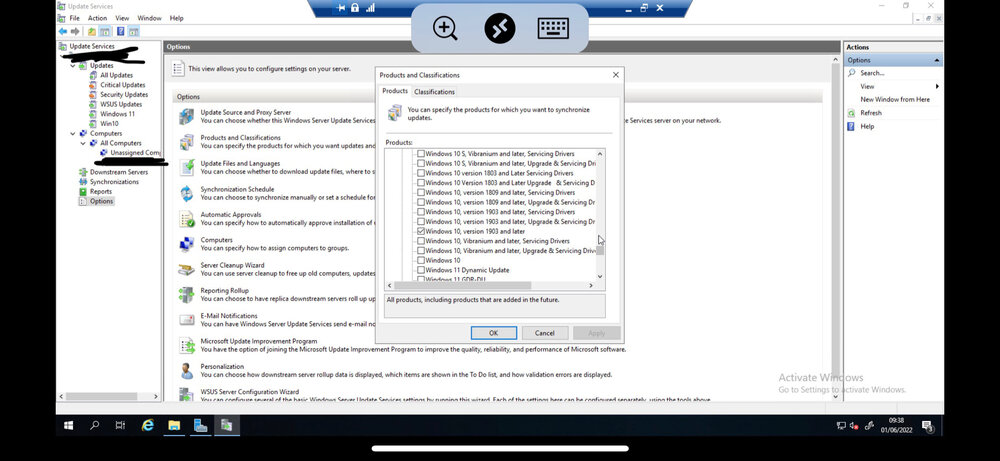Open the Personalization icon
The height and width of the screenshot is (461, 1000).
point(186,370)
